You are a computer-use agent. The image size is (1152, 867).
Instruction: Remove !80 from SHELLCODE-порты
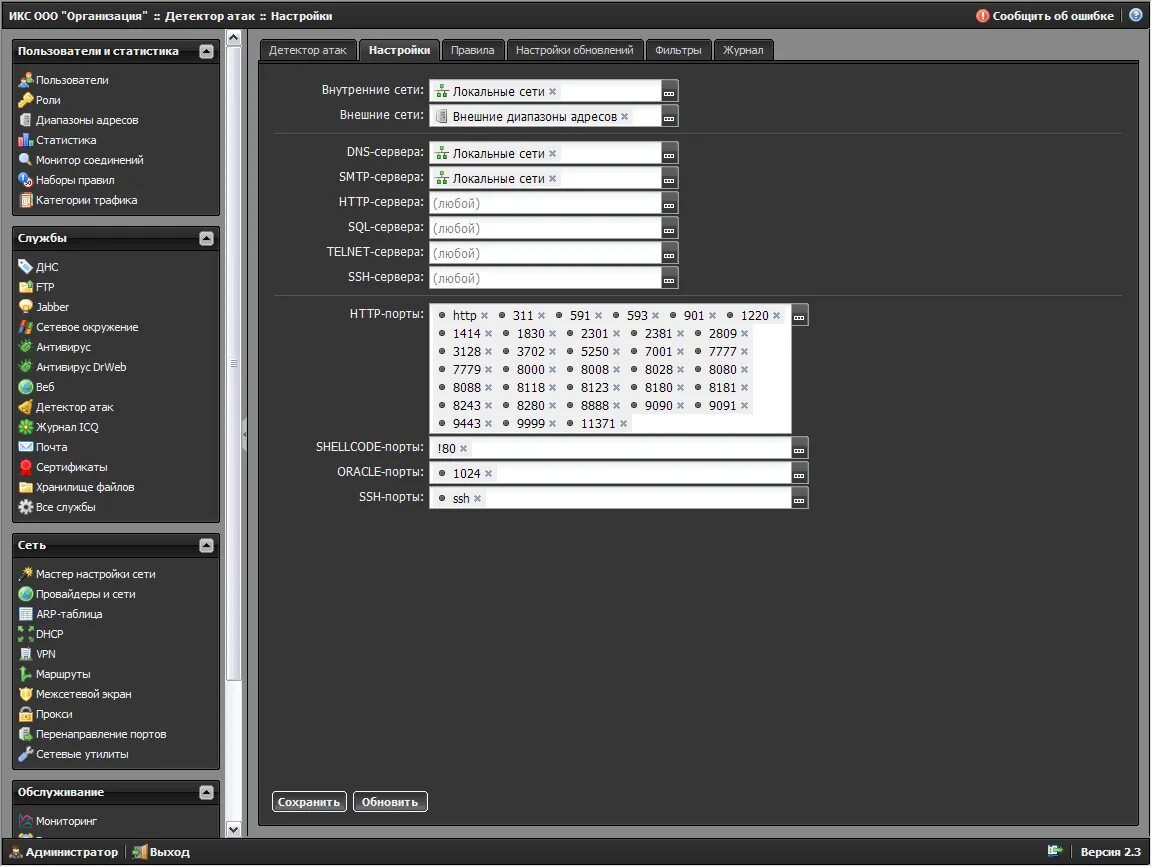464,448
